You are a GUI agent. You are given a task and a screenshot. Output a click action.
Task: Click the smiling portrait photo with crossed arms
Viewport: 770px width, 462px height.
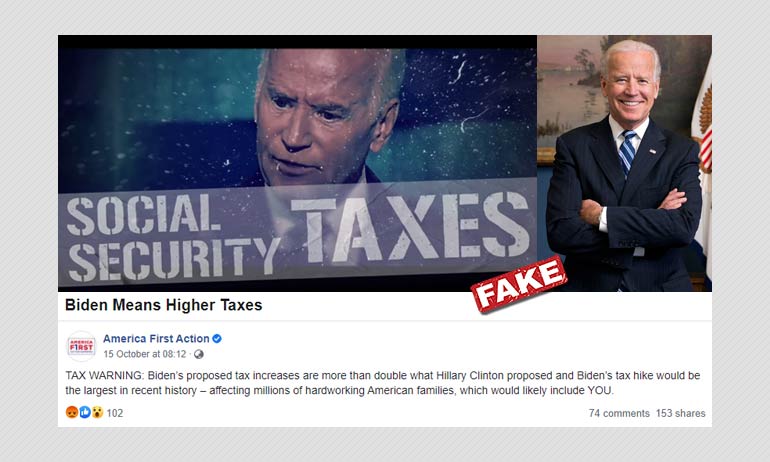(x=625, y=163)
